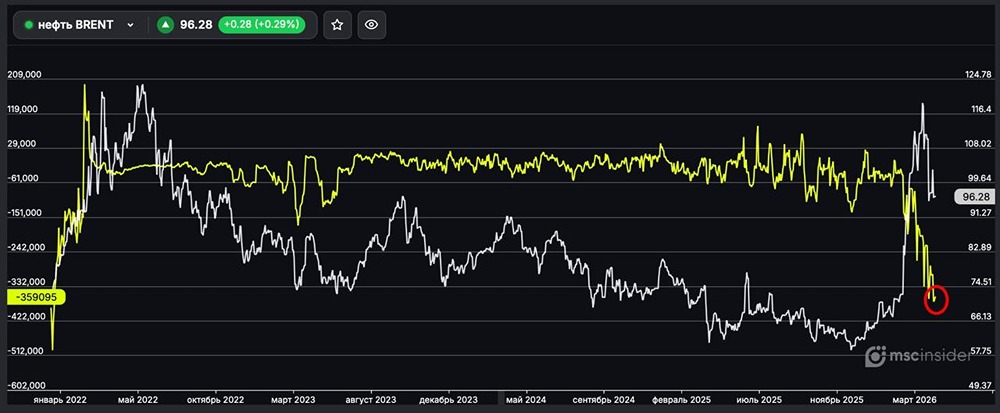Image resolution: width=1000 pixels, height=413 pixels.
Task: Expand the instrument dropdown chevron
Action: pos(130,25)
